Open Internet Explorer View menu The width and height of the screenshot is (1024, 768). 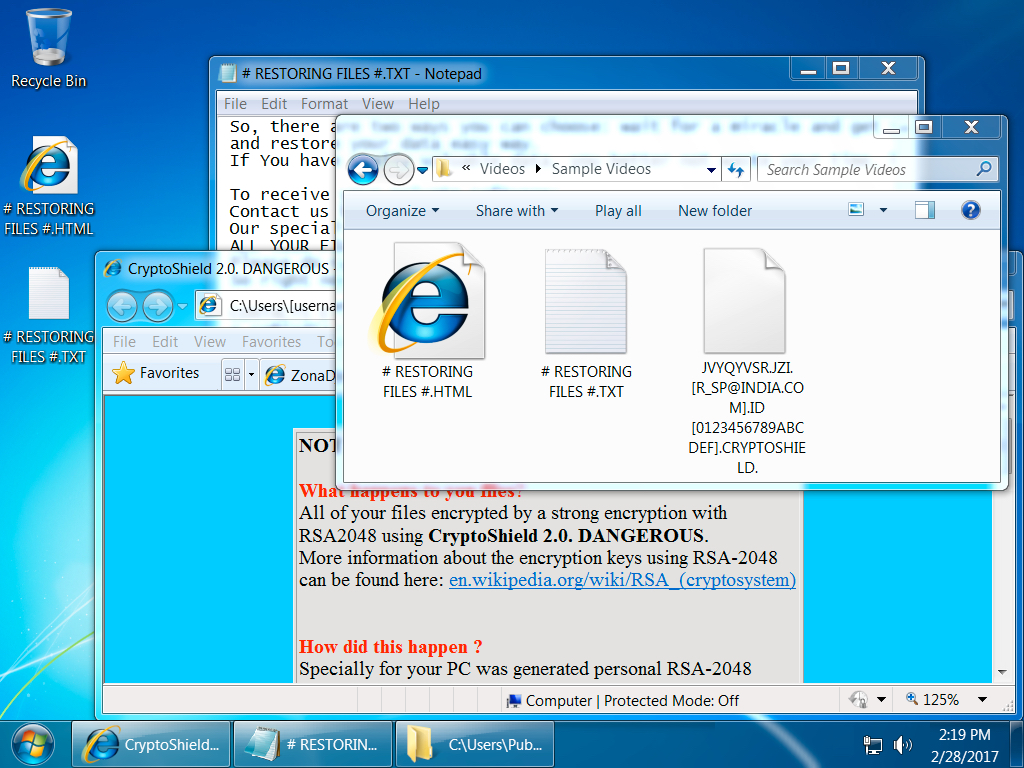(210, 342)
